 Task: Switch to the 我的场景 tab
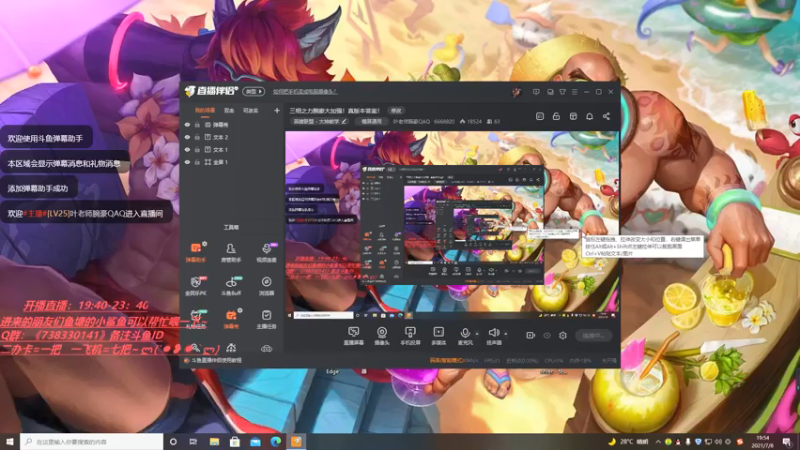point(205,110)
